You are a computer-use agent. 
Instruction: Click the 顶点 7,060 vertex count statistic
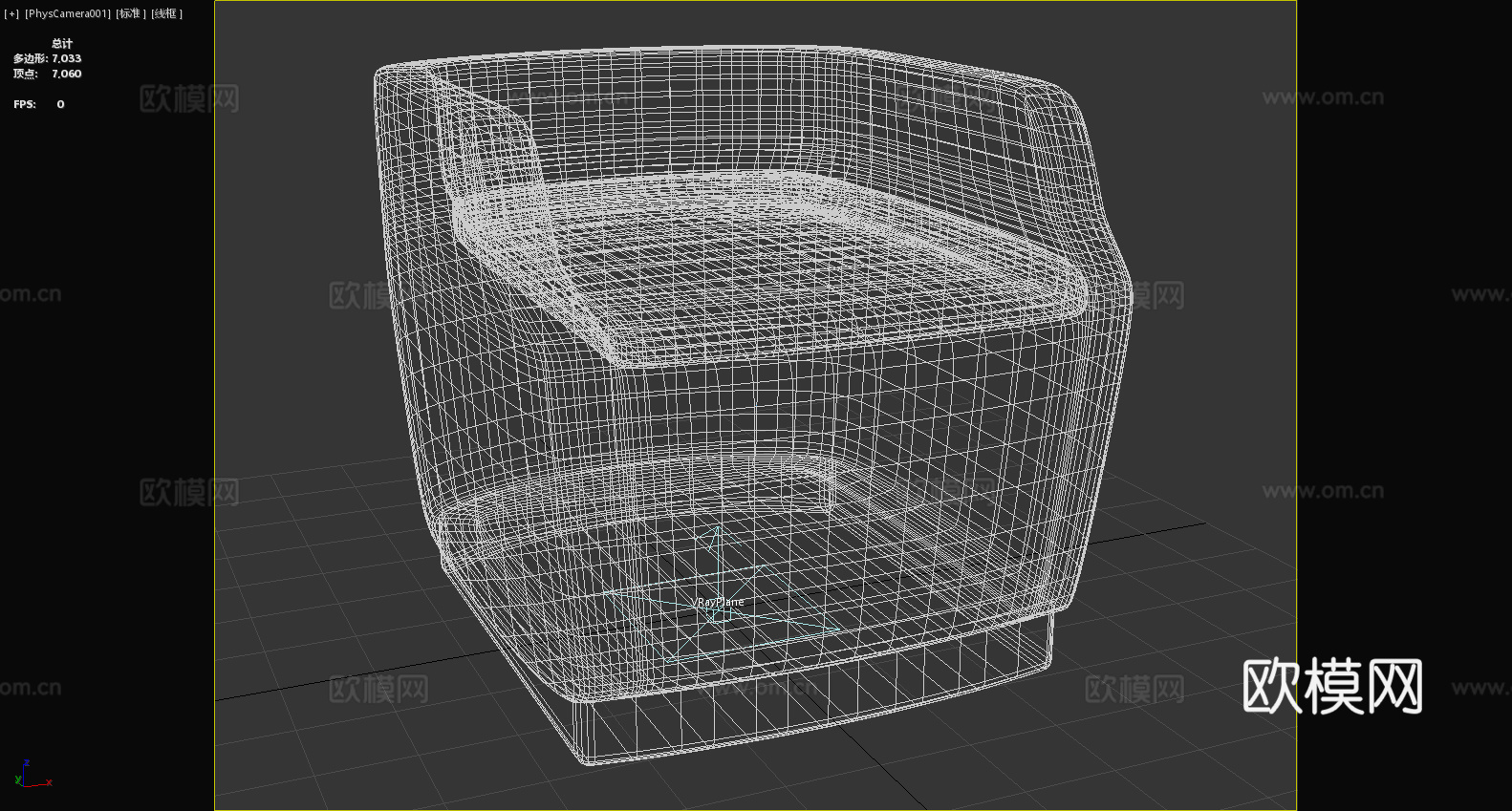47,74
